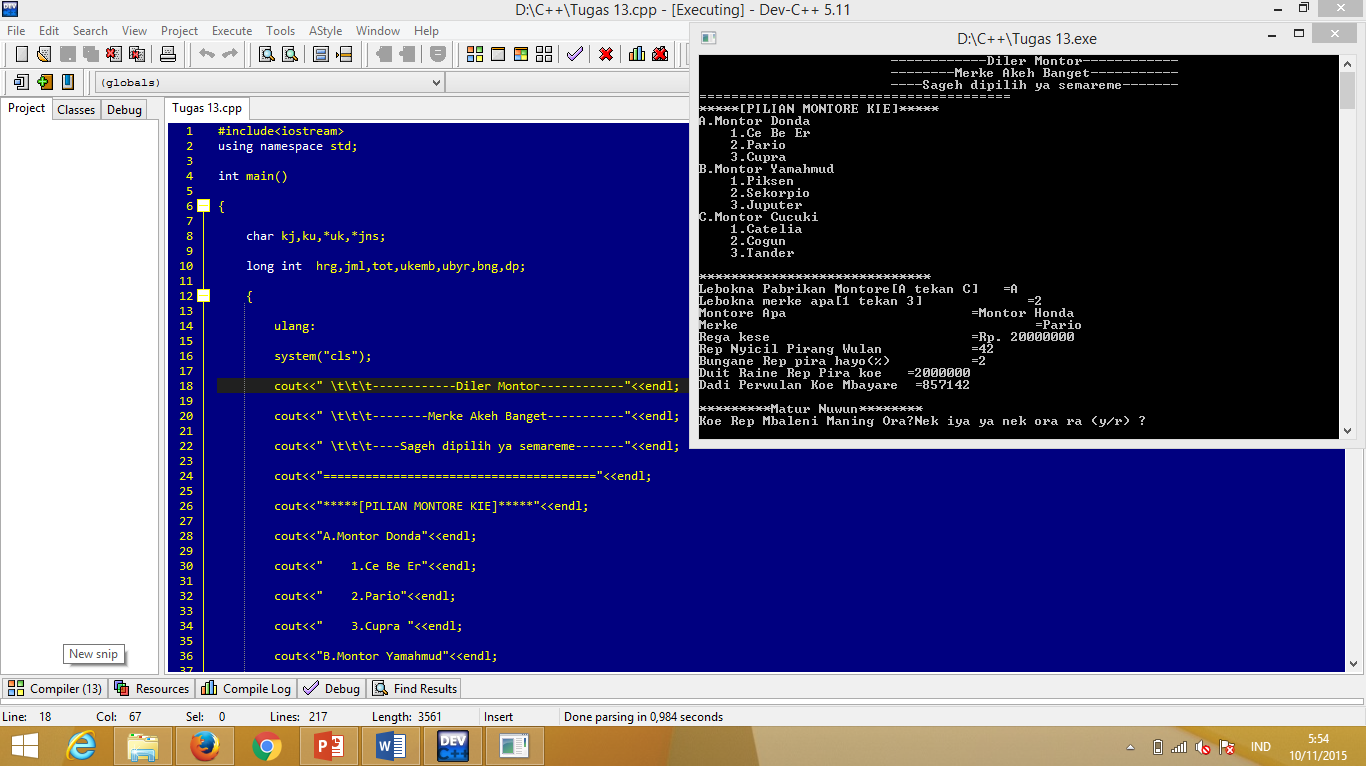
Task: Save the current file via toolbar
Action: click(x=68, y=54)
